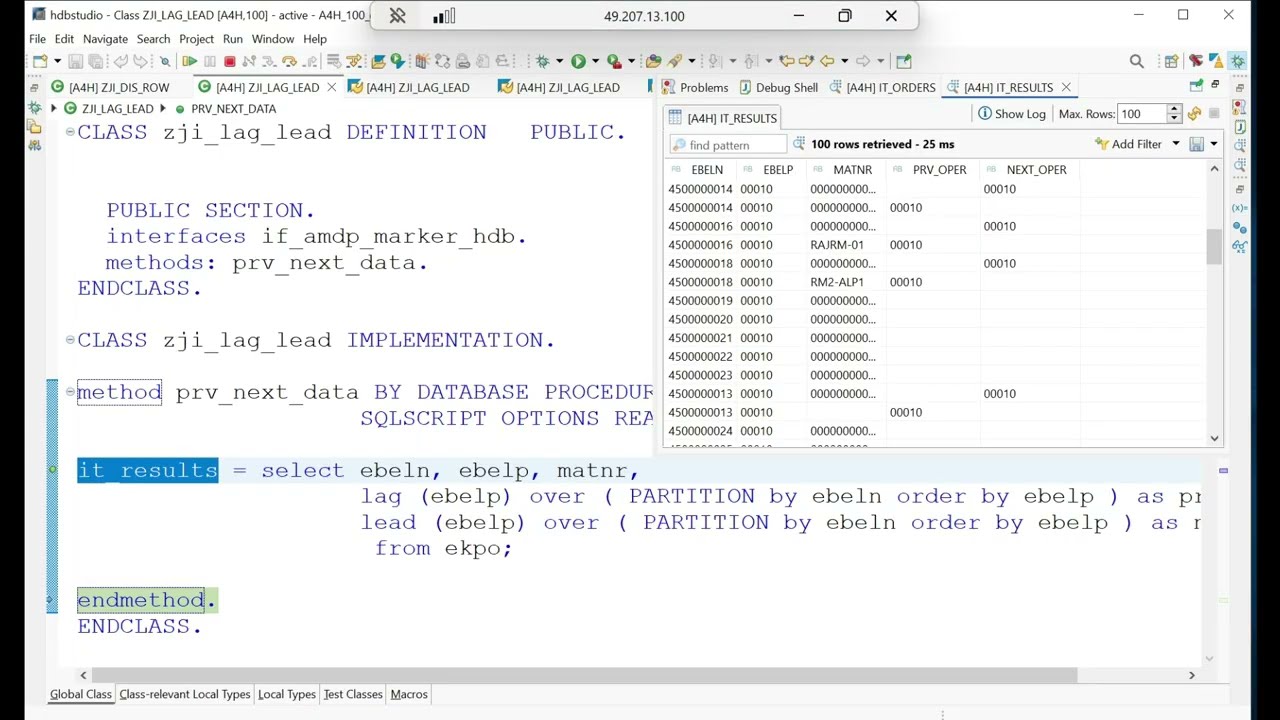Open the Add Filter dropdown arrow
The height and width of the screenshot is (720, 1280).
[1176, 144]
